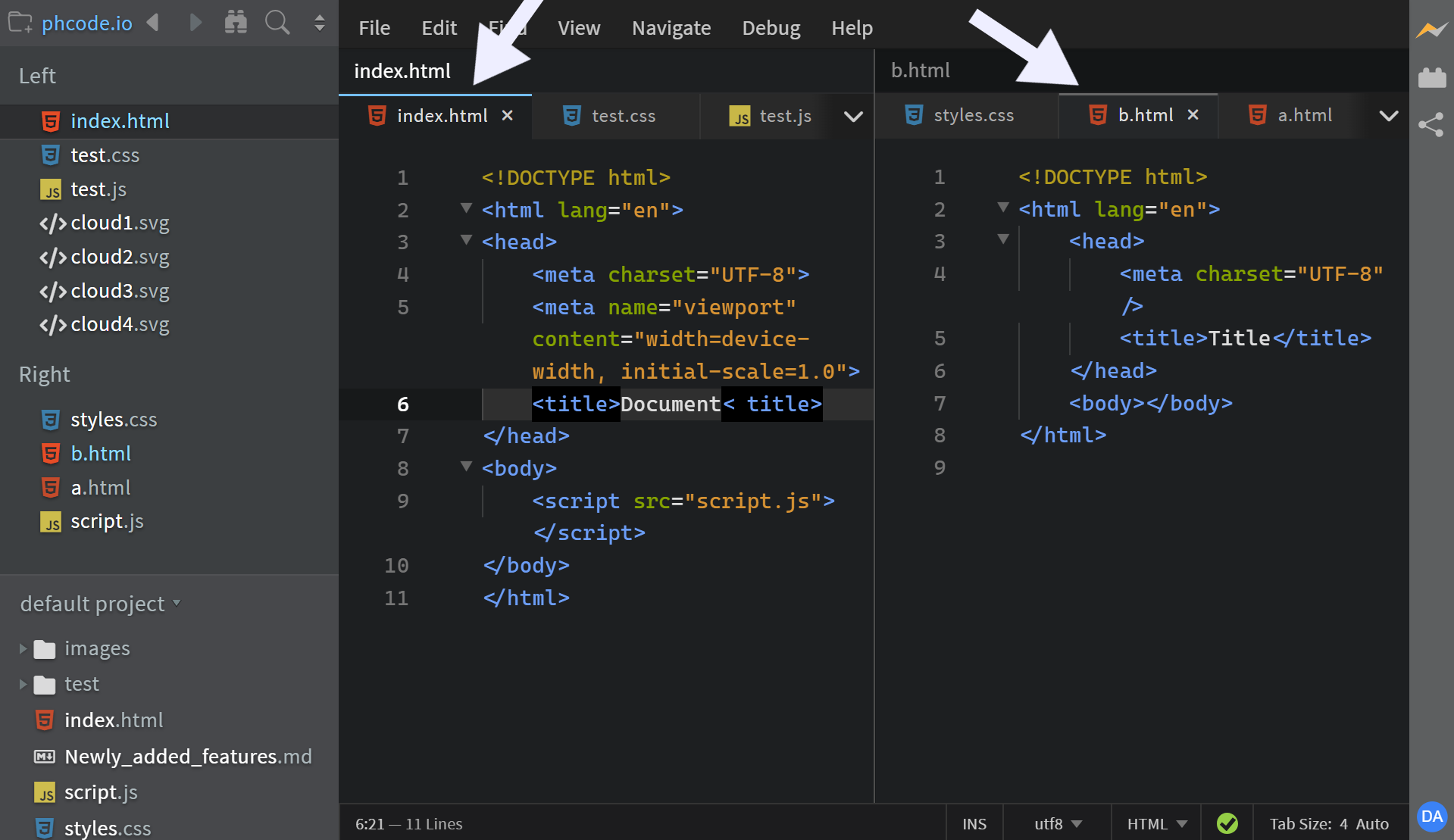Toggle INS insert mode in status bar
1454x840 pixels.
pyautogui.click(x=974, y=823)
